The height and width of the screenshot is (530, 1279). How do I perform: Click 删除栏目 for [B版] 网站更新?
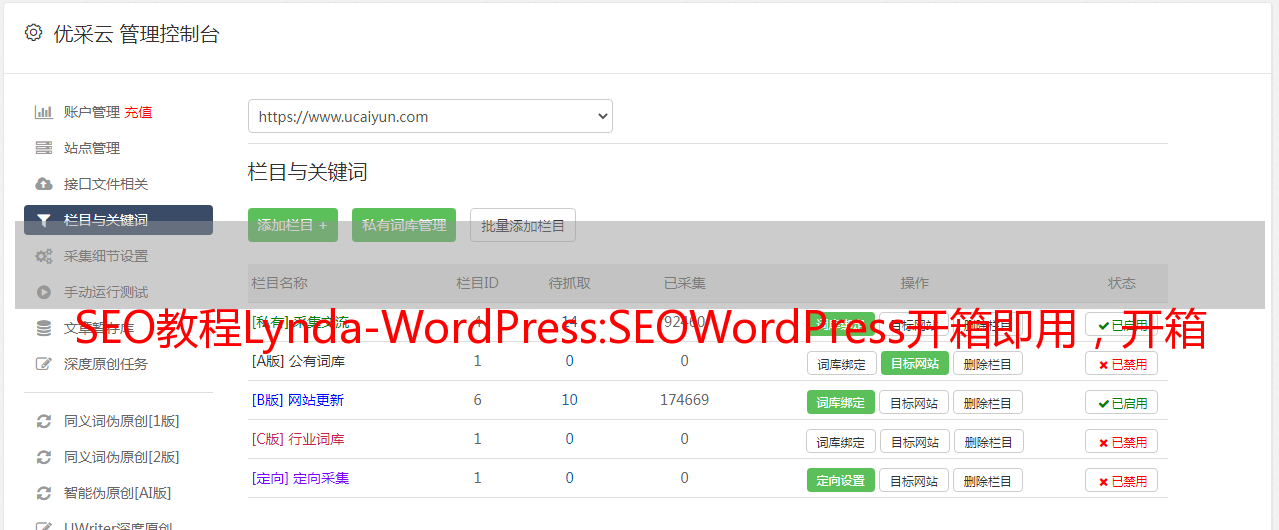988,402
